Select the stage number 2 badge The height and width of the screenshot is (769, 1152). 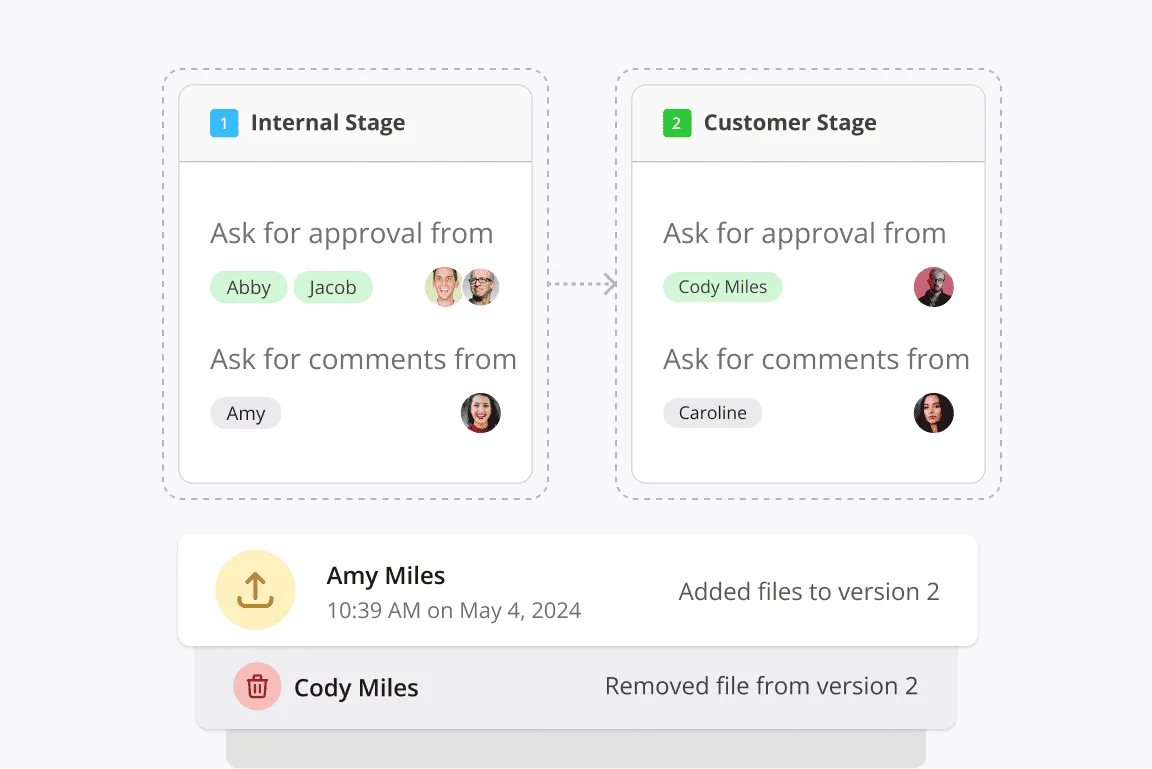click(x=677, y=122)
